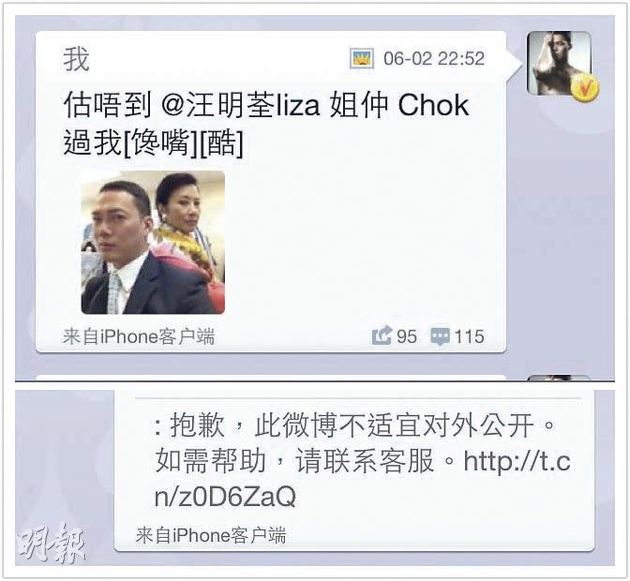This screenshot has height=581, width=630.
Task: Click the [酷] emoticon text
Action: [221, 143]
